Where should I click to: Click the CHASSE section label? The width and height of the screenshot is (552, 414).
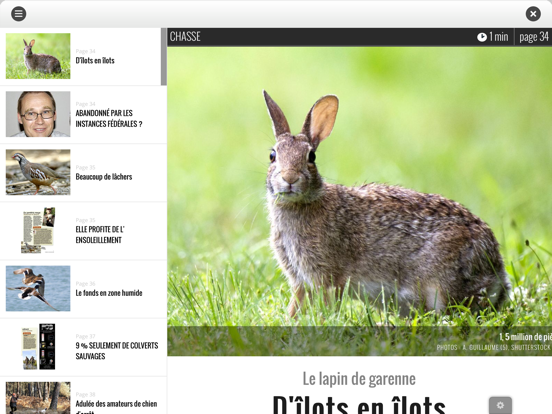(x=185, y=37)
